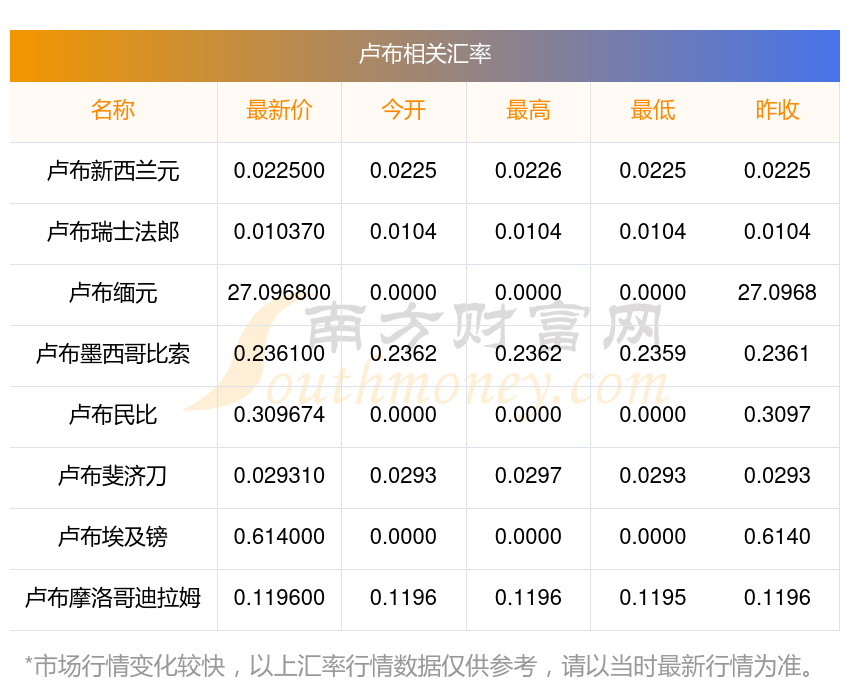
Task: Select the 名称 column header
Action: 113,110
